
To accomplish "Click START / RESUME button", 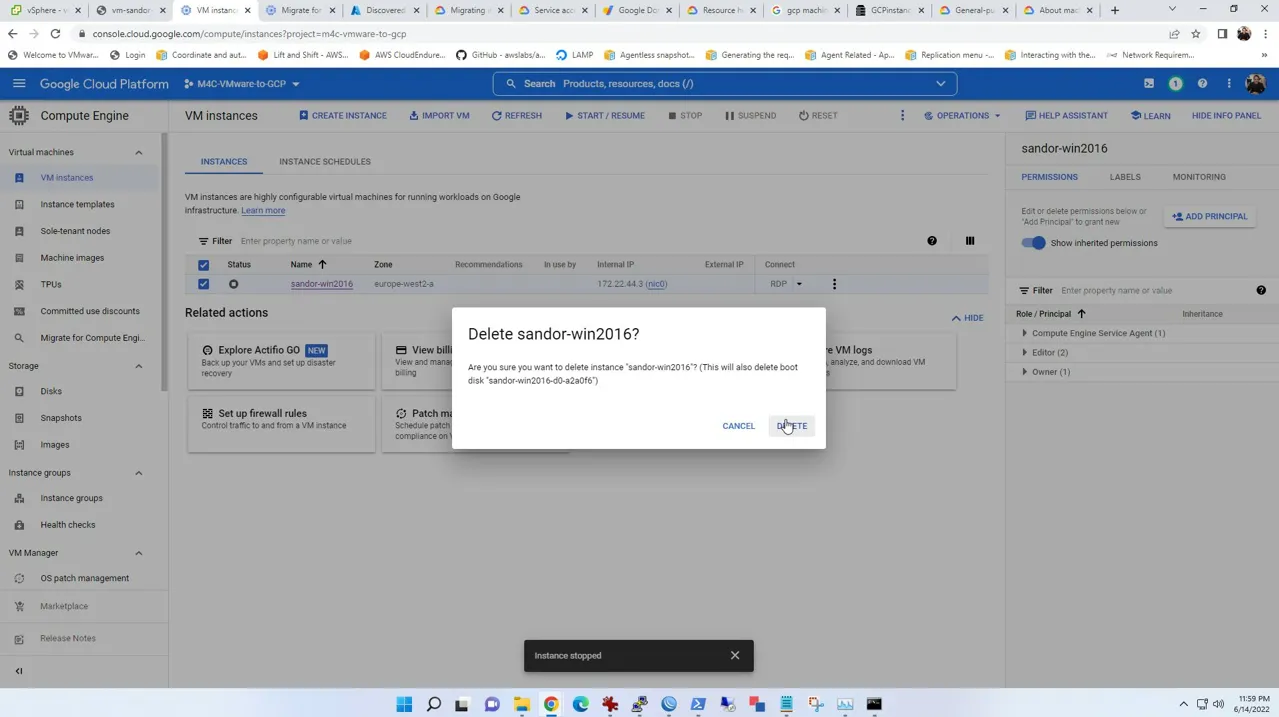I will click(605, 116).
